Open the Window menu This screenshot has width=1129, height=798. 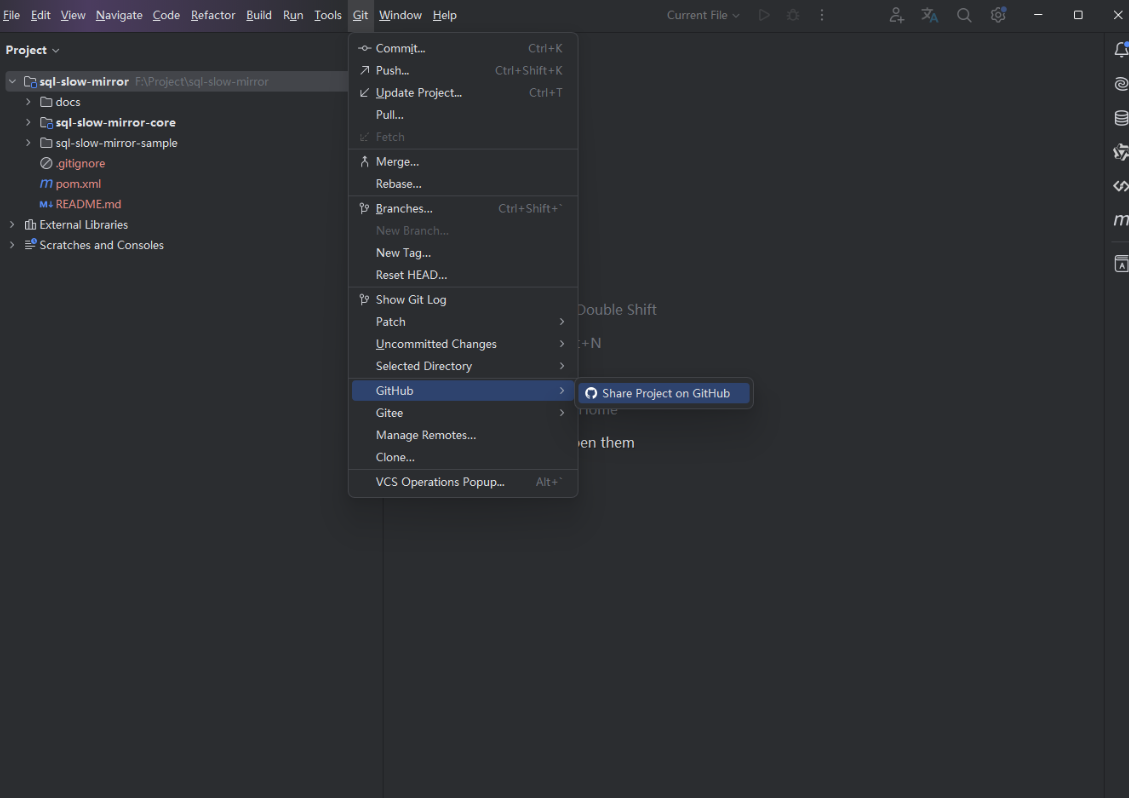pyautogui.click(x=400, y=15)
